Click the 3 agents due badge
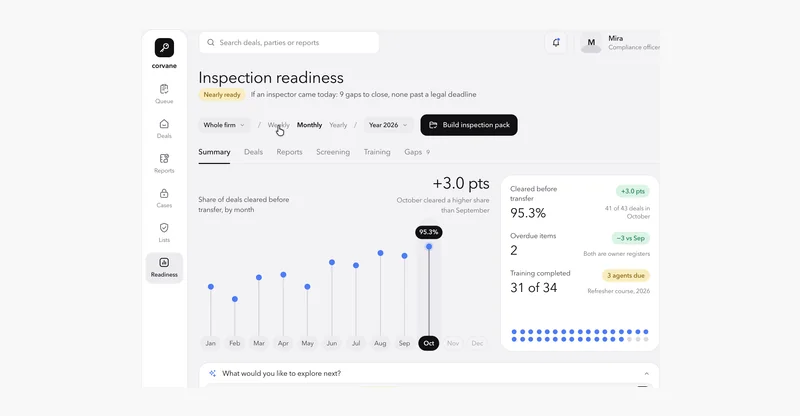The width and height of the screenshot is (800, 416). [x=626, y=276]
